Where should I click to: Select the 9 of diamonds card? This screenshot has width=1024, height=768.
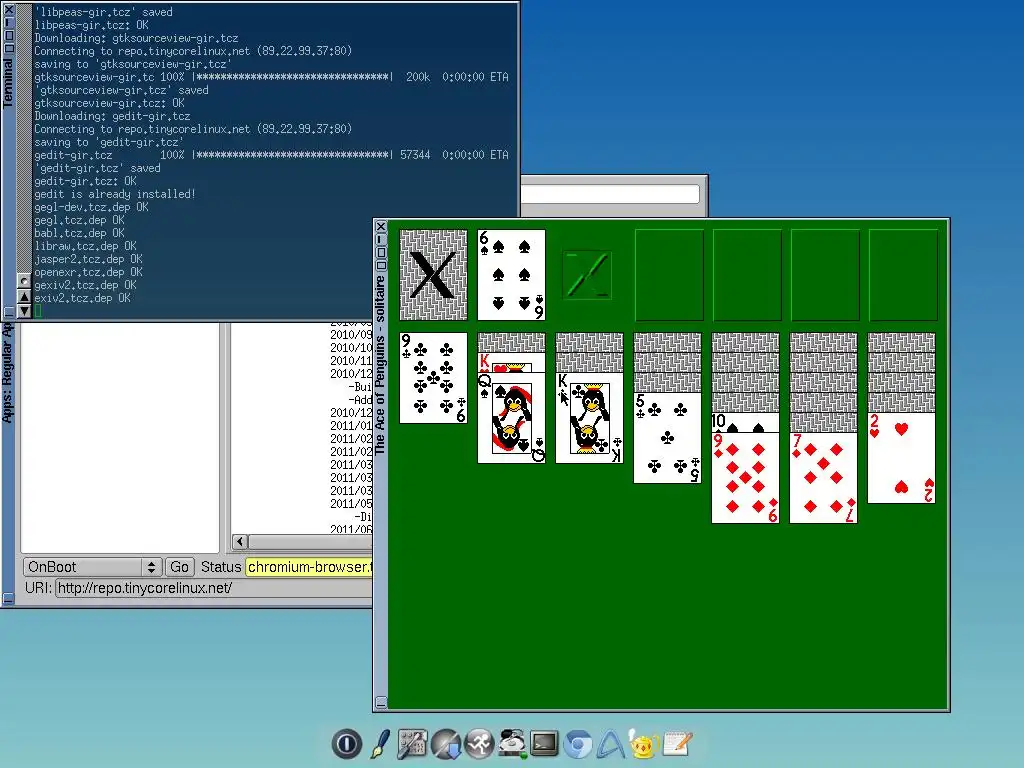(745, 477)
